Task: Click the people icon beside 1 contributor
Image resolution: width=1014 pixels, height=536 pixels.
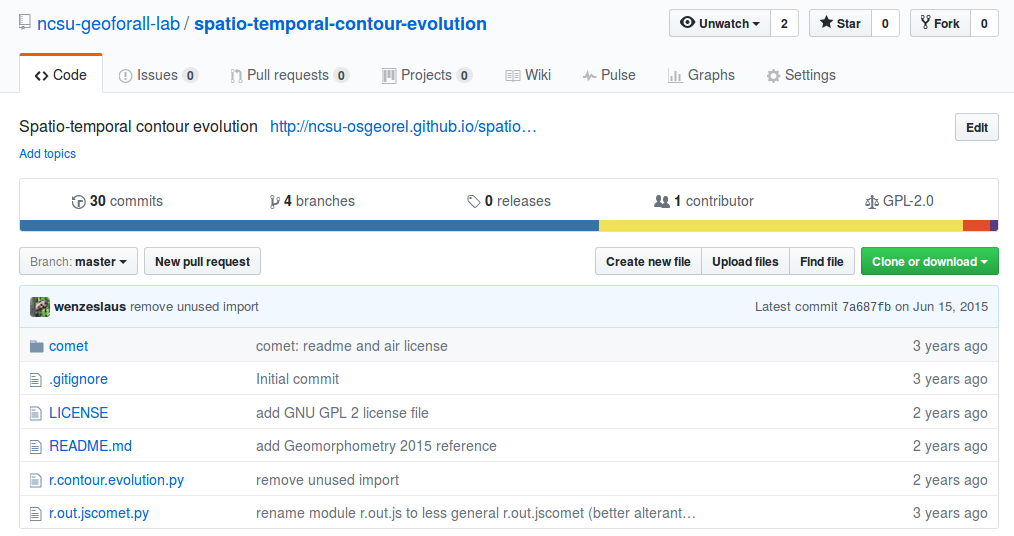Action: click(x=662, y=202)
